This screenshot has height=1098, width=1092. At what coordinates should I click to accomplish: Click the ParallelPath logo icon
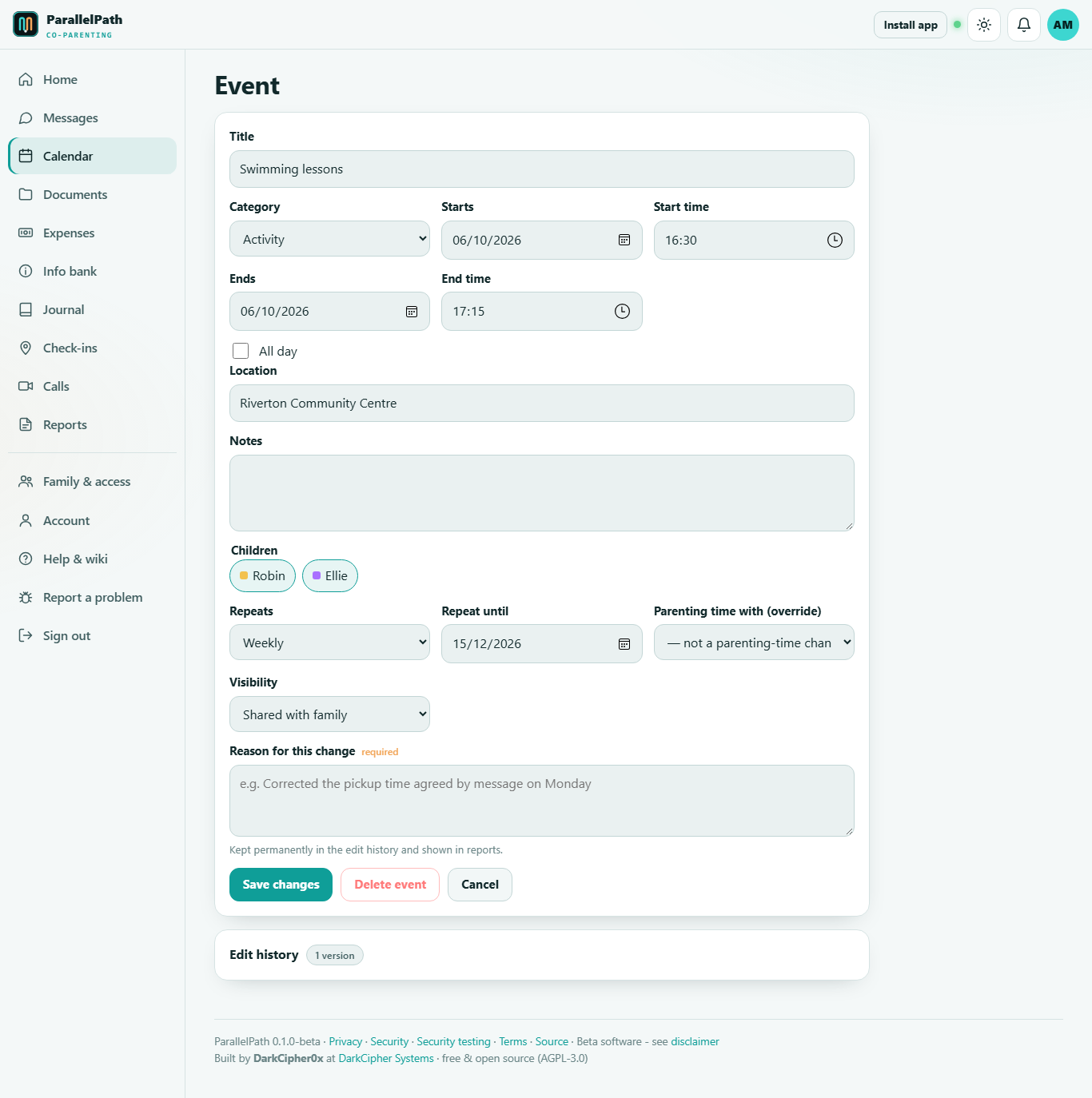[26, 25]
